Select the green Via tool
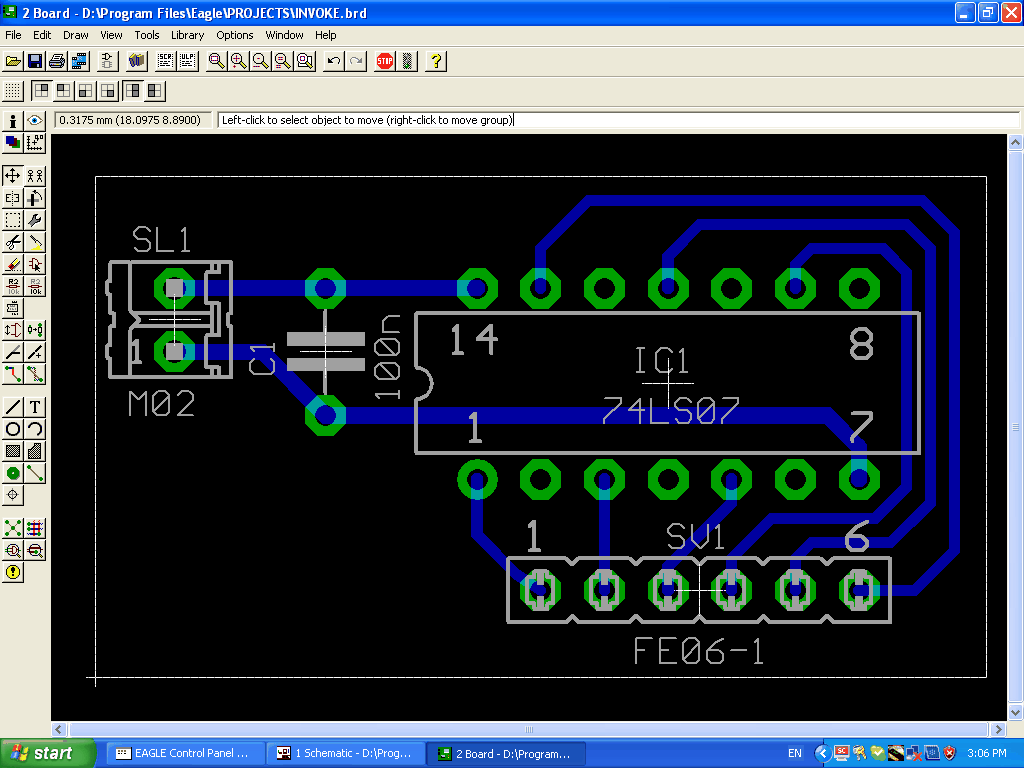The height and width of the screenshot is (768, 1024). tap(13, 473)
